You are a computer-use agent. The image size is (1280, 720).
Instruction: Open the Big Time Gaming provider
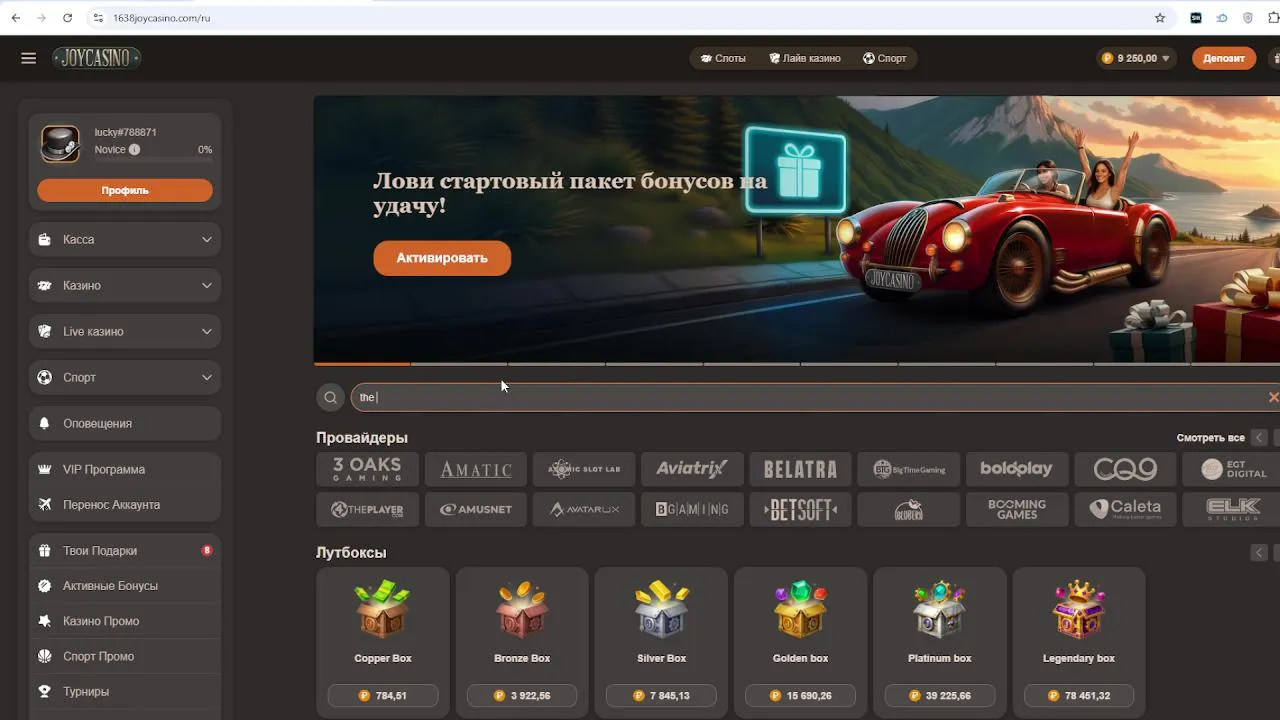click(x=909, y=469)
